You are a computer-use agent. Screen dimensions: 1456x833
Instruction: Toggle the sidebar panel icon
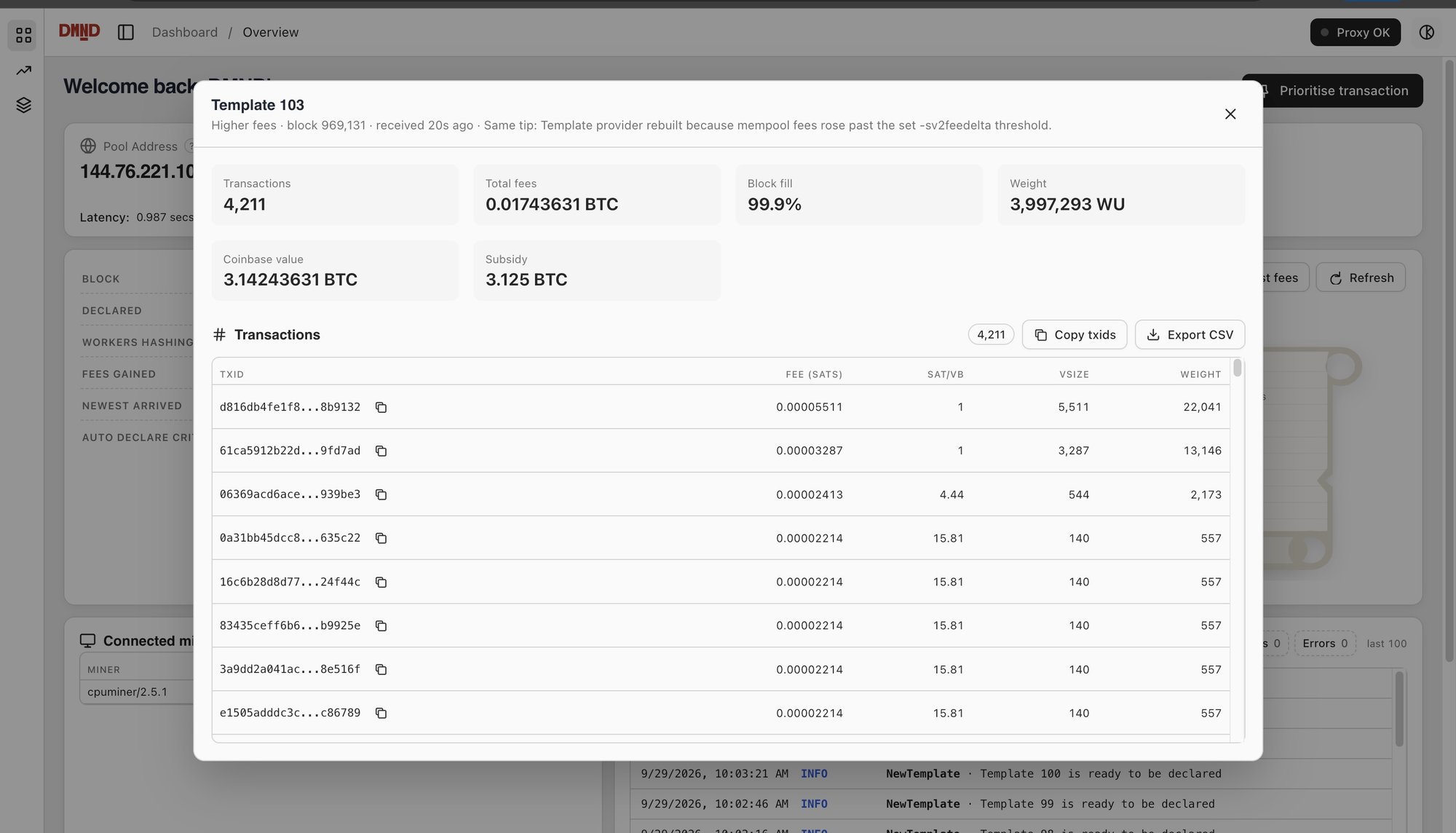pyautogui.click(x=126, y=32)
